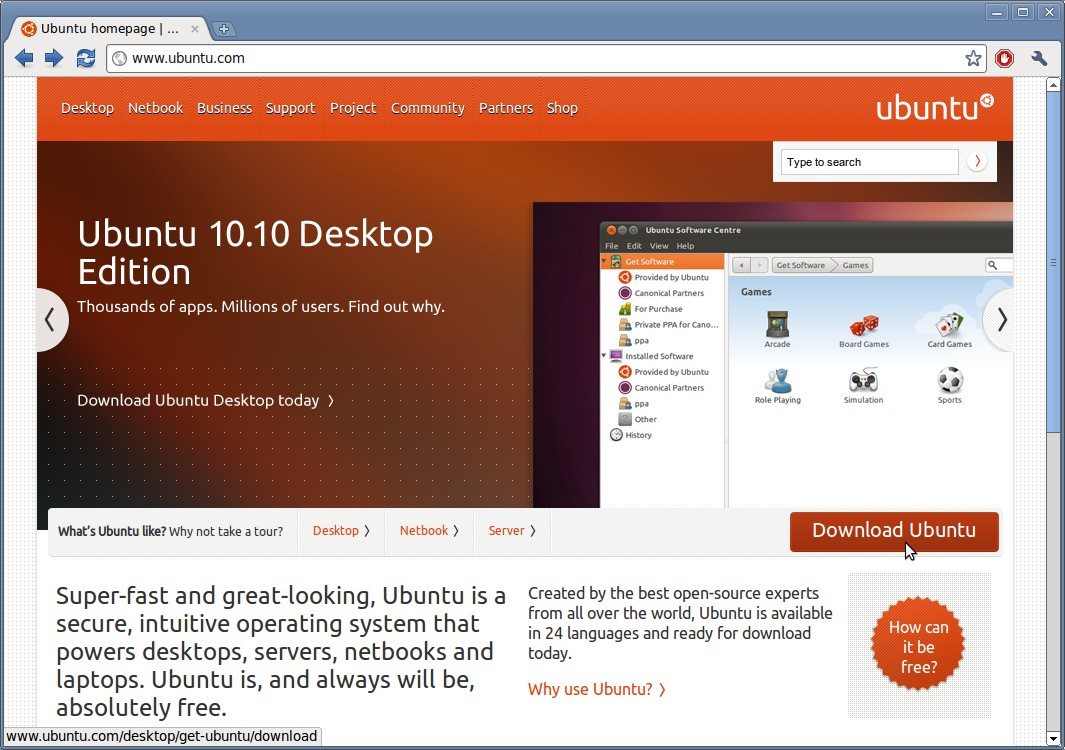Click the 'Get Software' breadcrumb button
Image resolution: width=1065 pixels, height=750 pixels.
click(801, 266)
